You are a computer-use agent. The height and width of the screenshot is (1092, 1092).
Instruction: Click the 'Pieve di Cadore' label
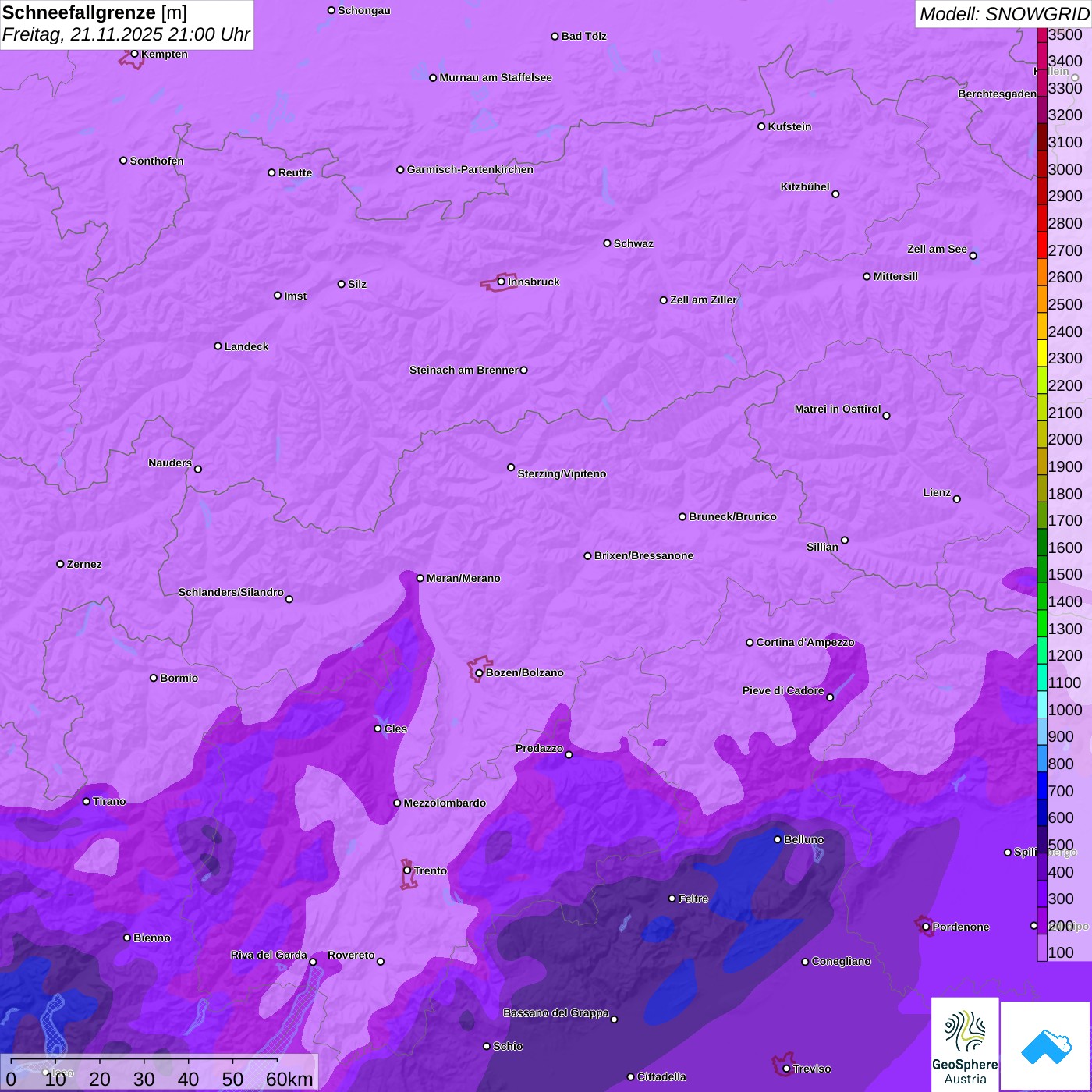coord(783,690)
